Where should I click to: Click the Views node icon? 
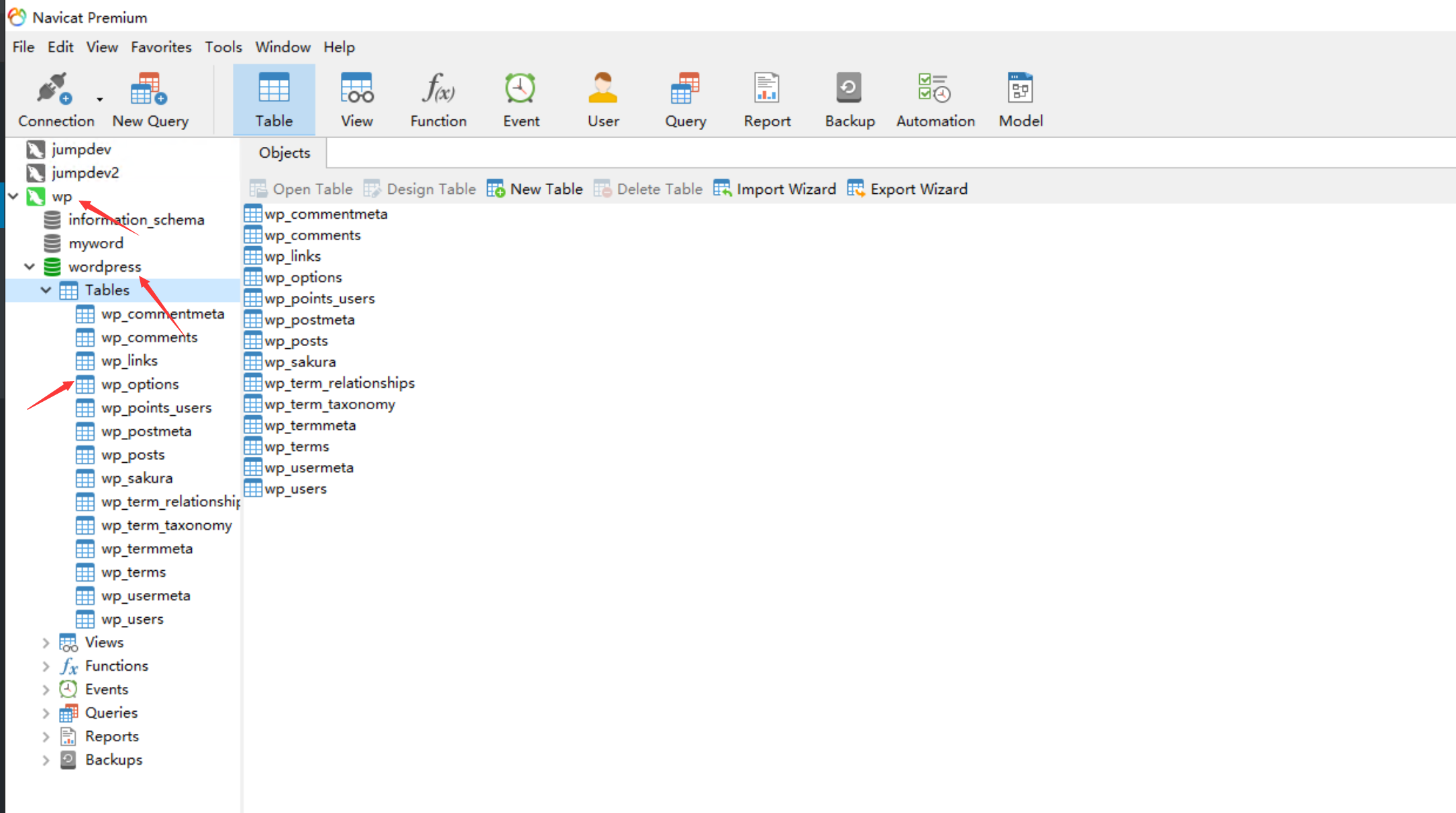pyautogui.click(x=68, y=643)
